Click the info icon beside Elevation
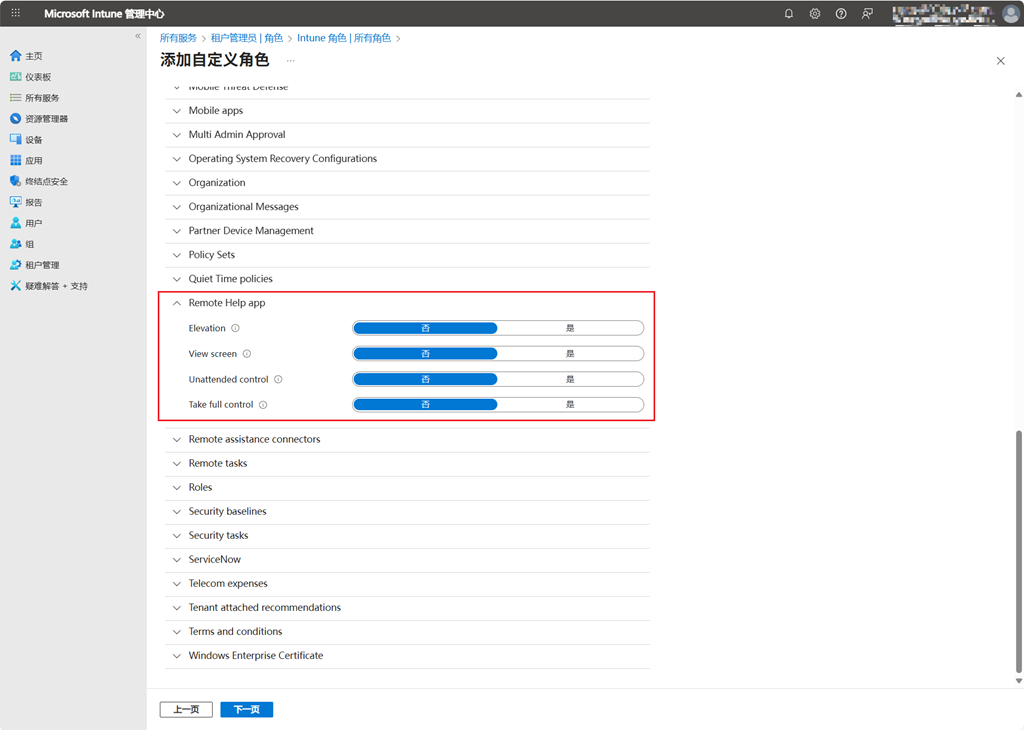 tap(236, 328)
